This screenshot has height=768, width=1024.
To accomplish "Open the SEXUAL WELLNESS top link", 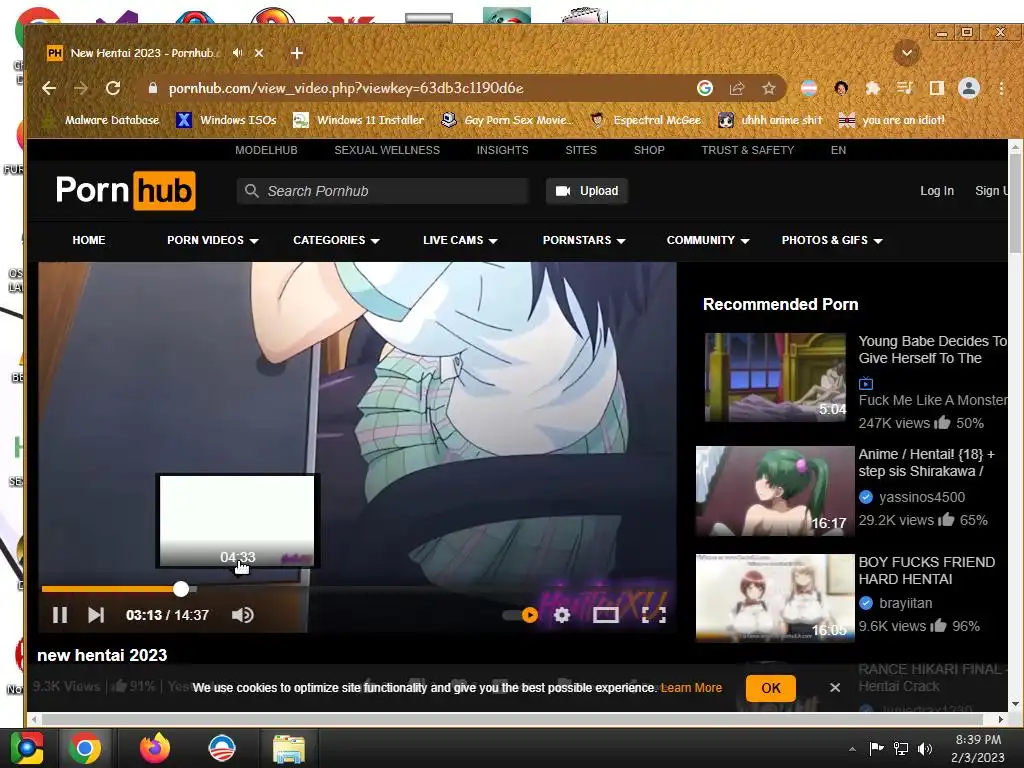I will pos(387,150).
